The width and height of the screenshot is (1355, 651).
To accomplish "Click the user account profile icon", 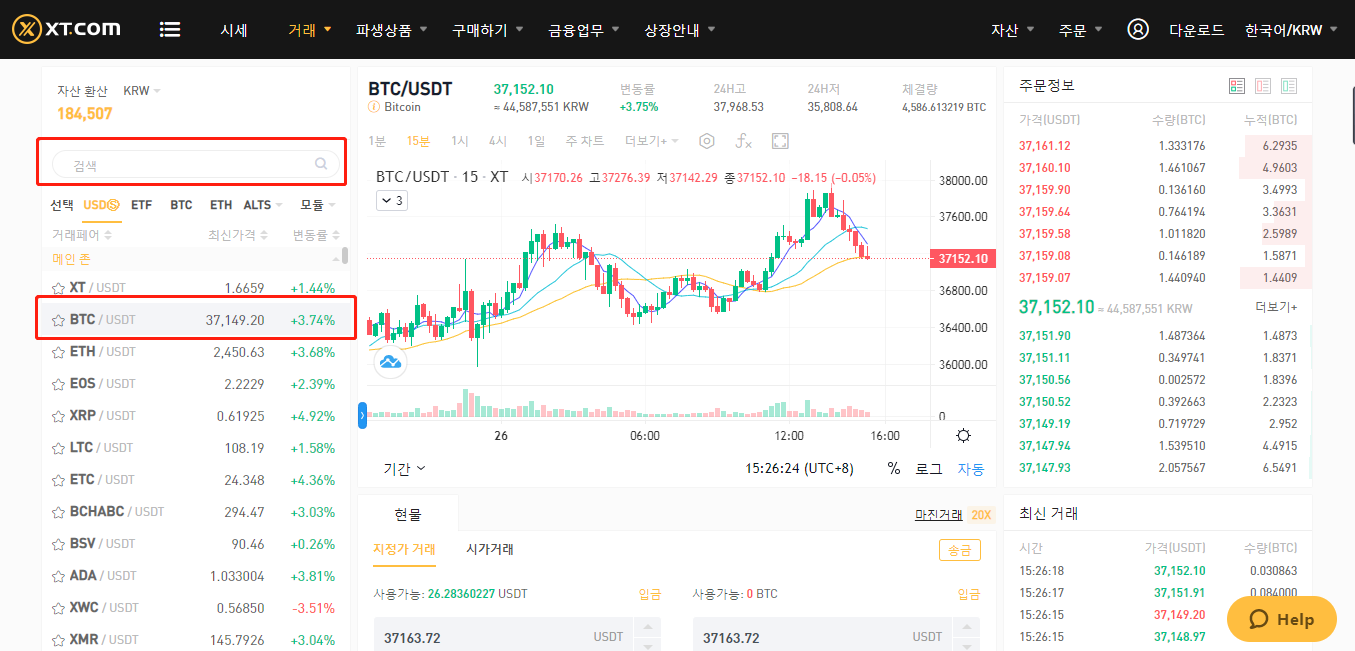I will 1138,30.
